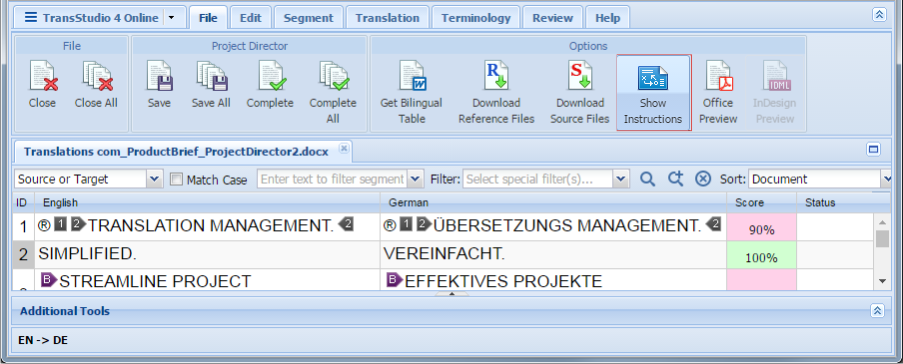Open the TransStudio 4 Online menu arrow
903x364 pixels.
[x=172, y=18]
